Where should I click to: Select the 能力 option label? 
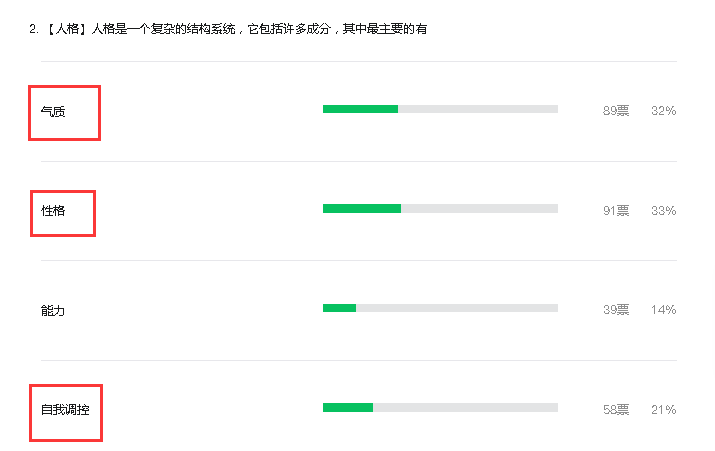pyautogui.click(x=53, y=311)
